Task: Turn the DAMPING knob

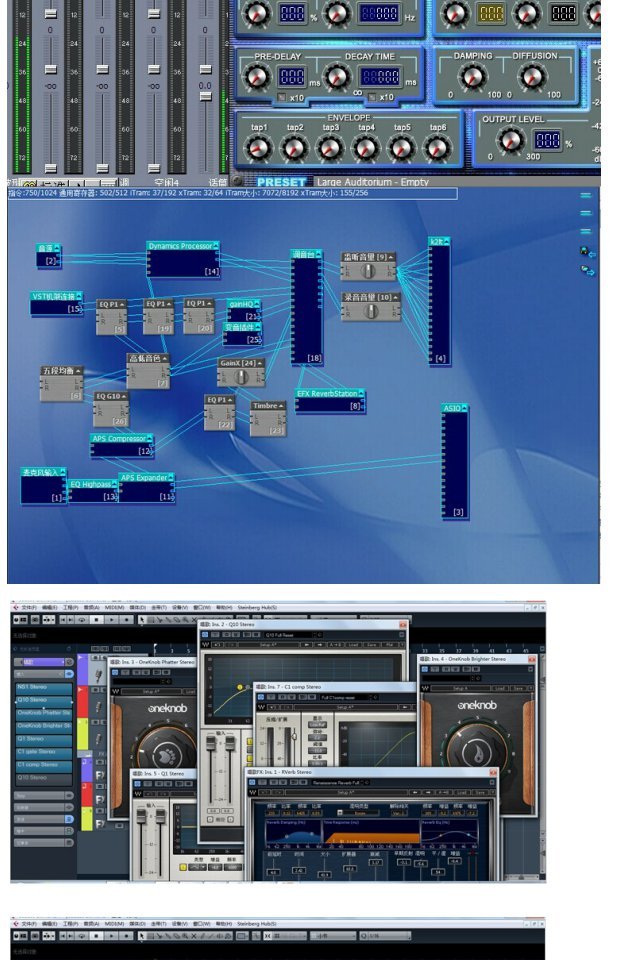Action: coord(472,77)
